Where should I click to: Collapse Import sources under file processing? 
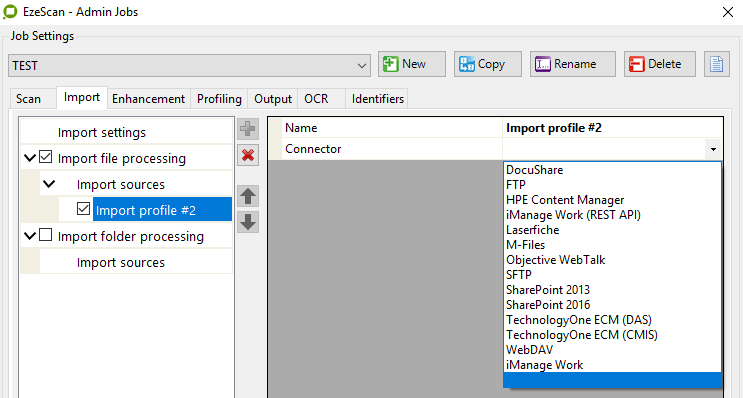[x=49, y=184]
